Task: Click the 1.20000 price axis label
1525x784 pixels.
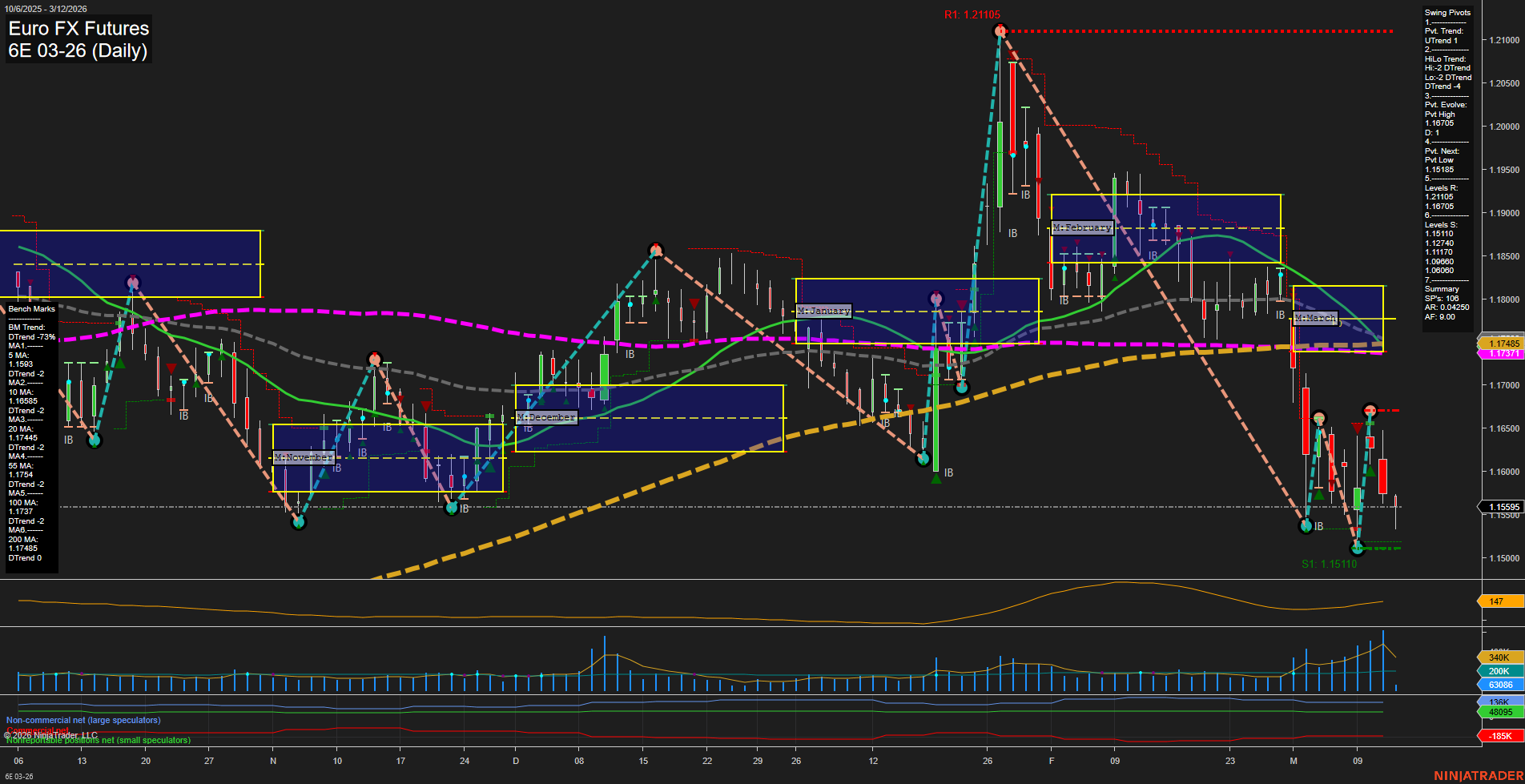Action: tap(1503, 127)
